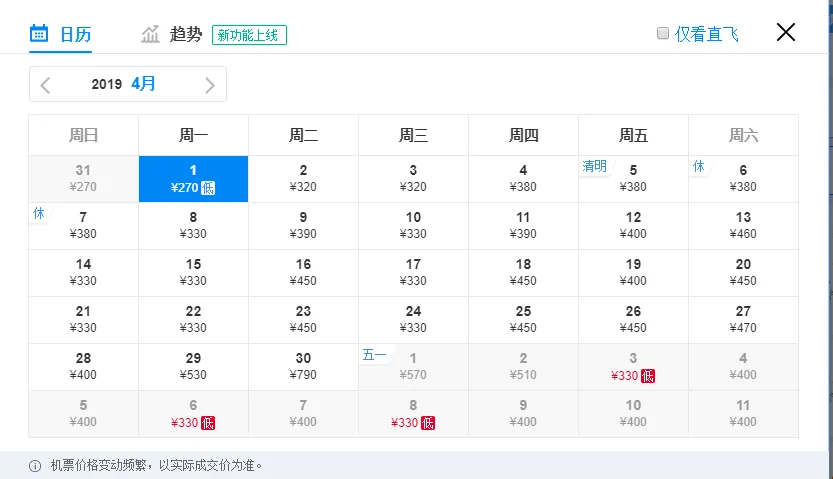Select May 8 low price date
The height and width of the screenshot is (479, 833).
point(413,413)
